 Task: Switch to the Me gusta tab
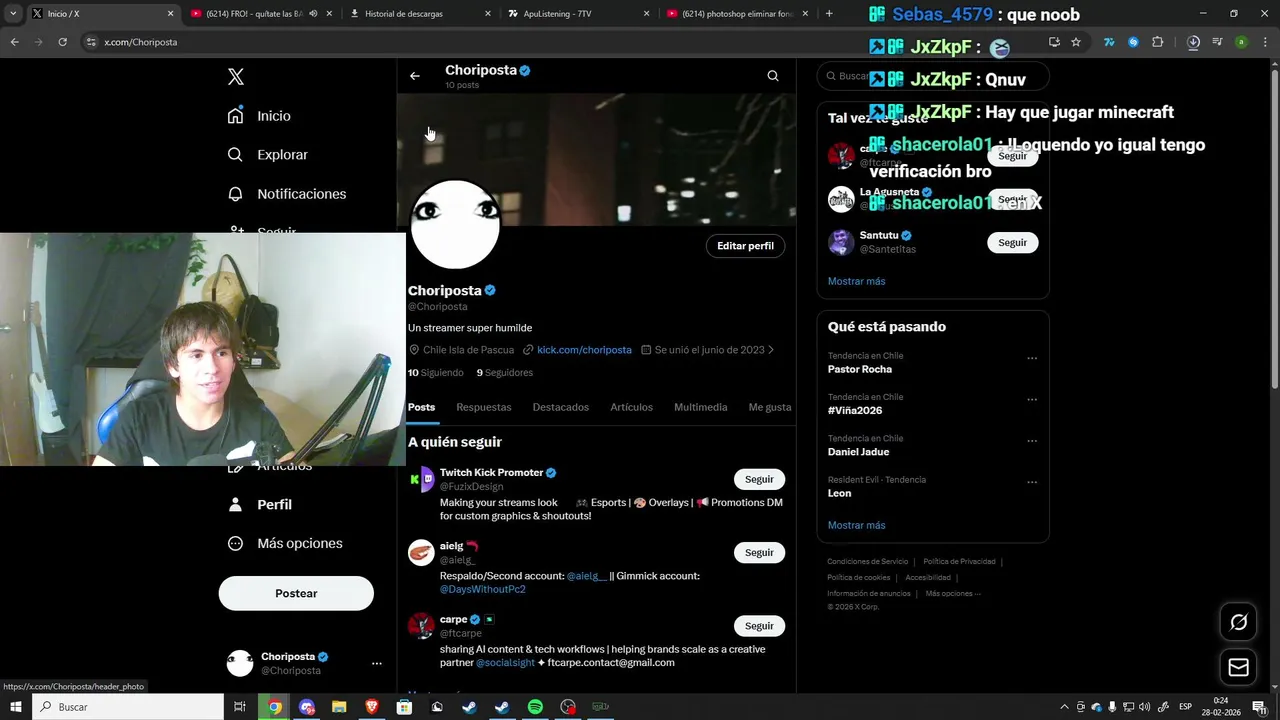pyautogui.click(x=770, y=407)
